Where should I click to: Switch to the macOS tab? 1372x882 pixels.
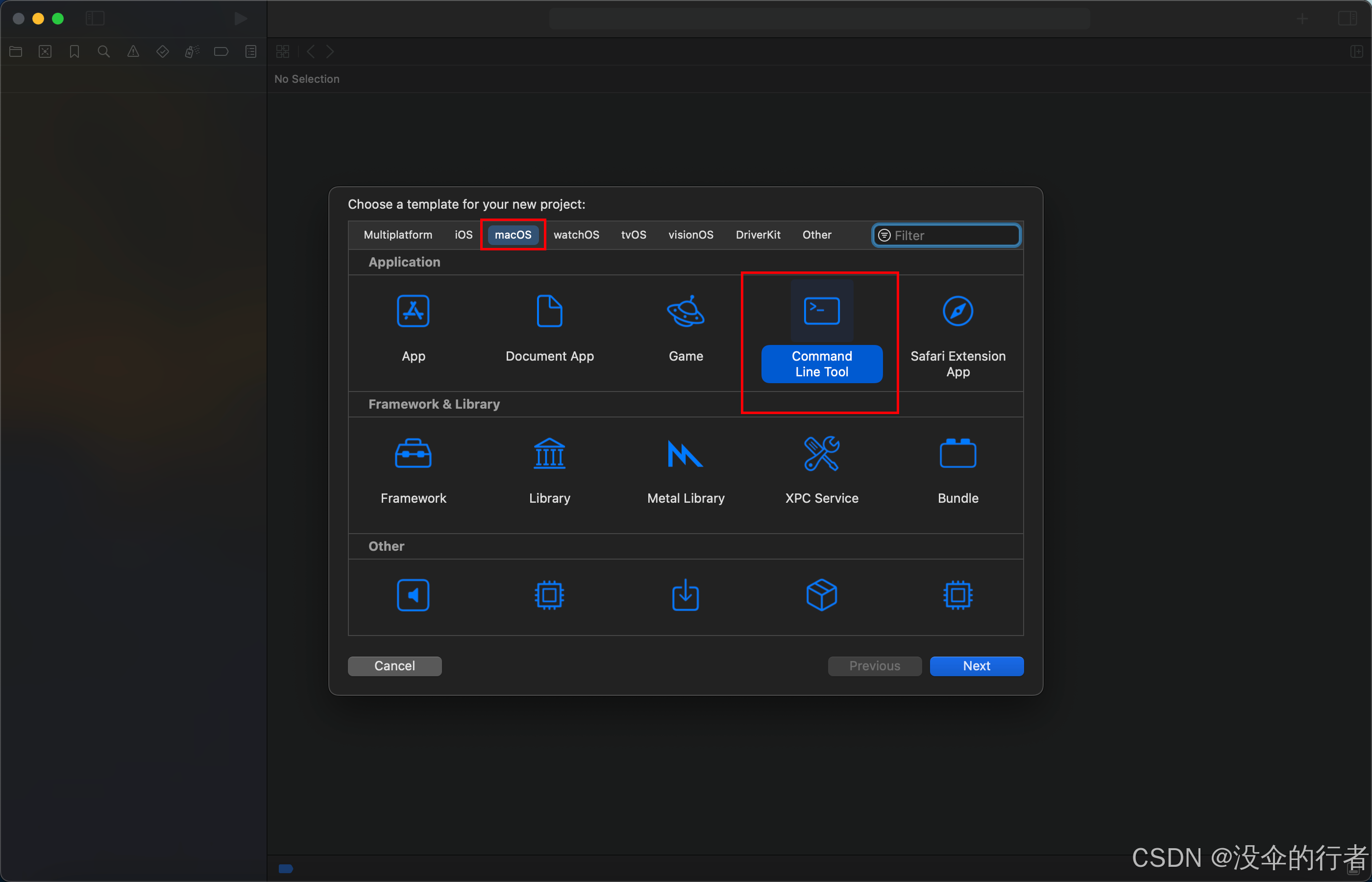pyautogui.click(x=513, y=235)
